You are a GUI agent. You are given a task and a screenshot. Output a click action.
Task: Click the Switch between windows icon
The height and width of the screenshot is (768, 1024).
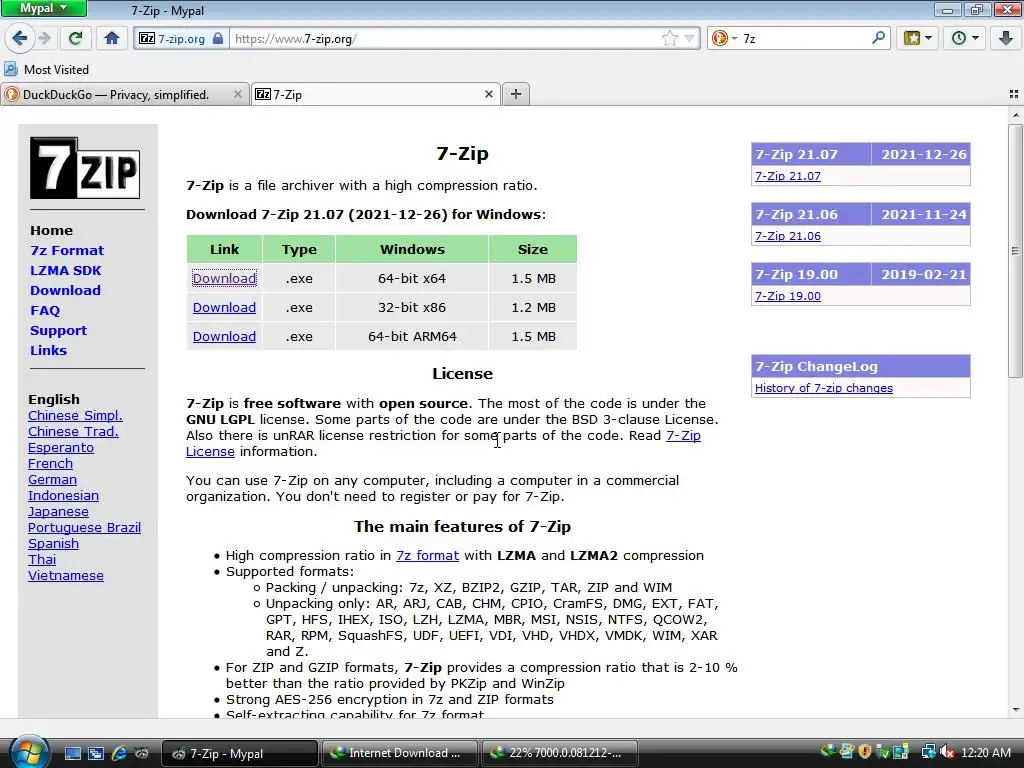pos(95,753)
